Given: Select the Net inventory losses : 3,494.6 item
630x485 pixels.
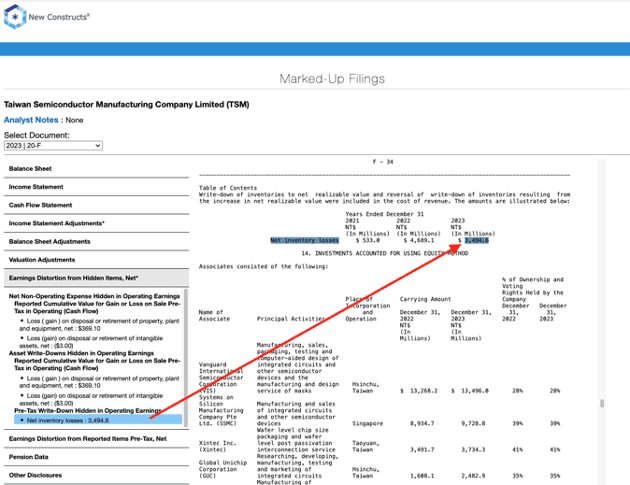Looking at the screenshot, I should 98,420.
